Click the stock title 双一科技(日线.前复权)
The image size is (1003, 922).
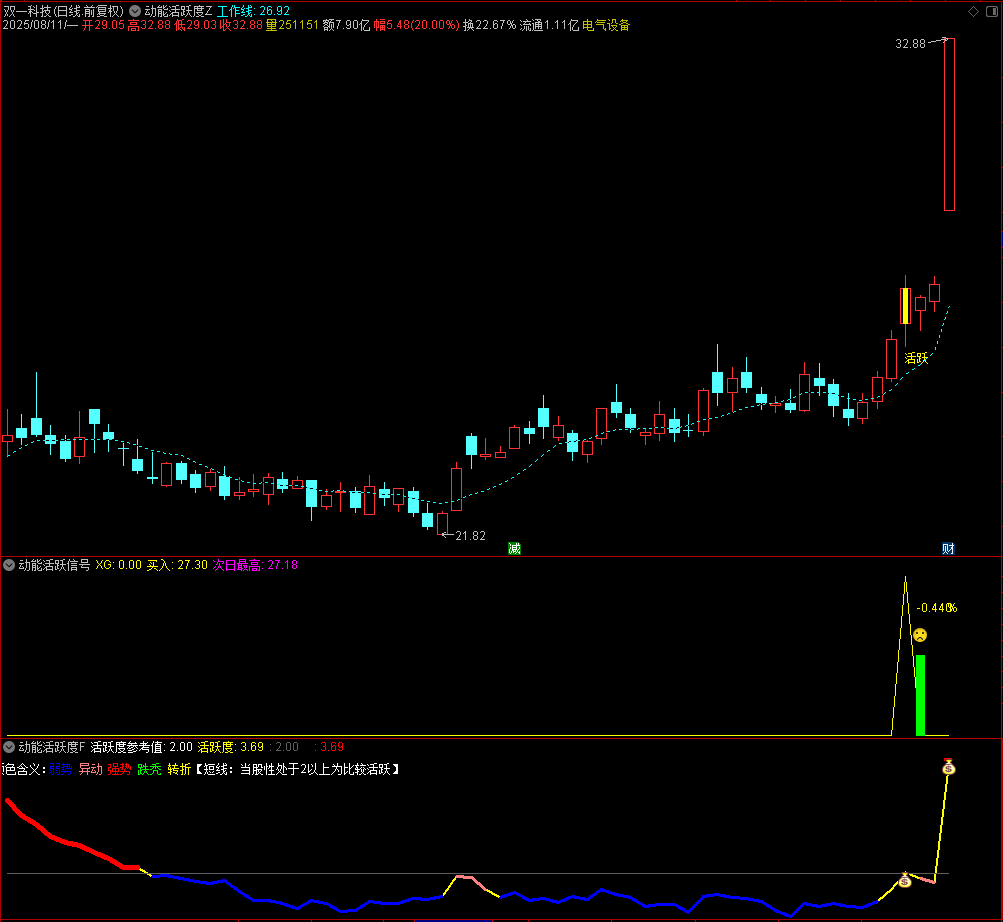63,11
